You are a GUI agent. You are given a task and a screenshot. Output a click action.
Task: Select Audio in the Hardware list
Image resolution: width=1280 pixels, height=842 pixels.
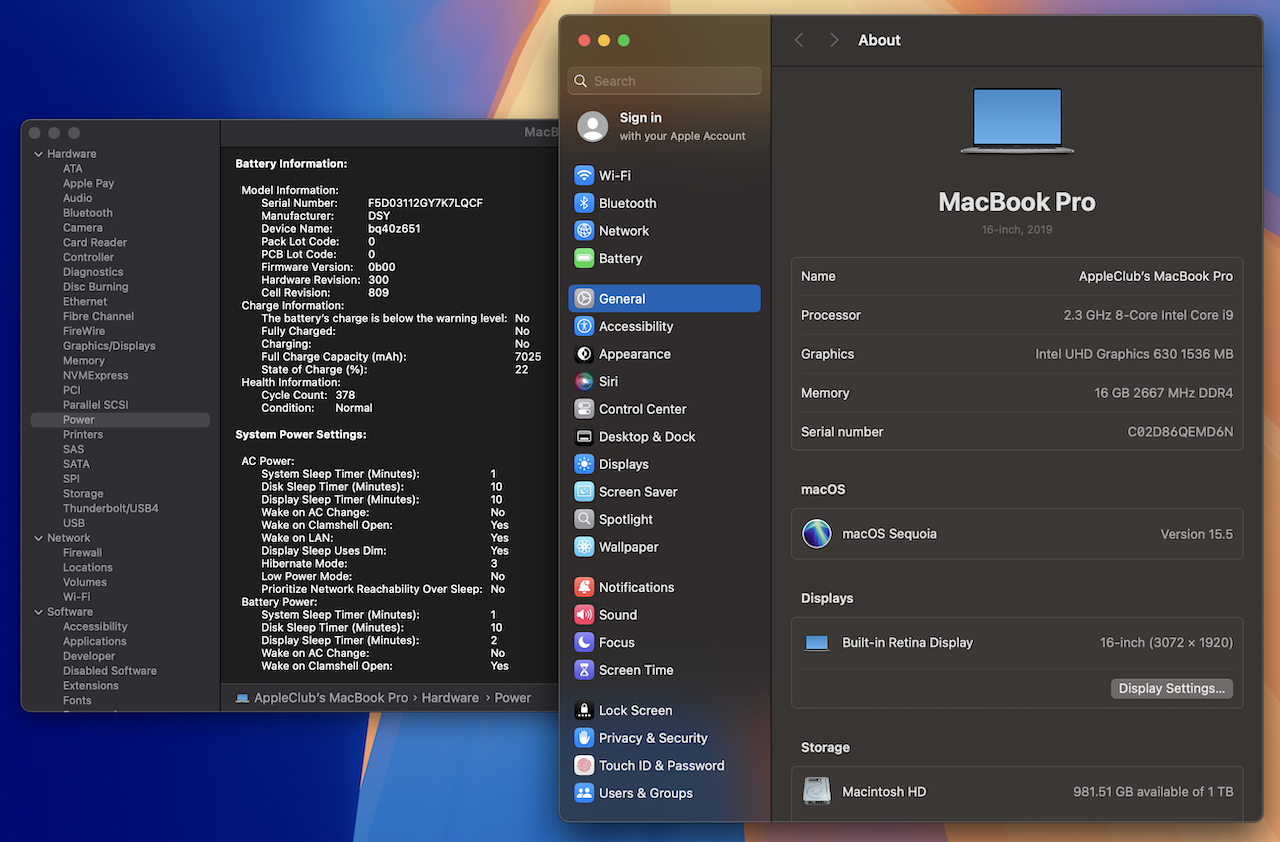pyautogui.click(x=78, y=198)
